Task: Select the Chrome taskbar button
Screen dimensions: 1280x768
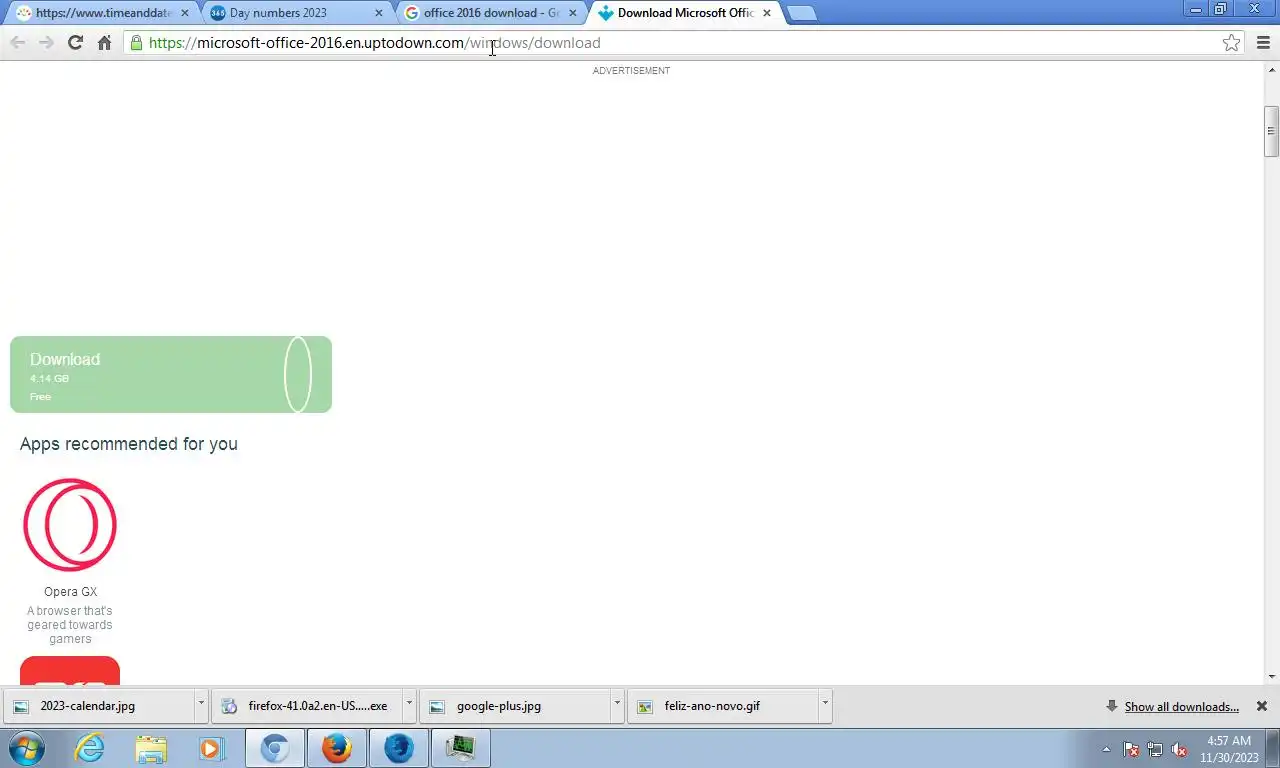Action: 275,748
